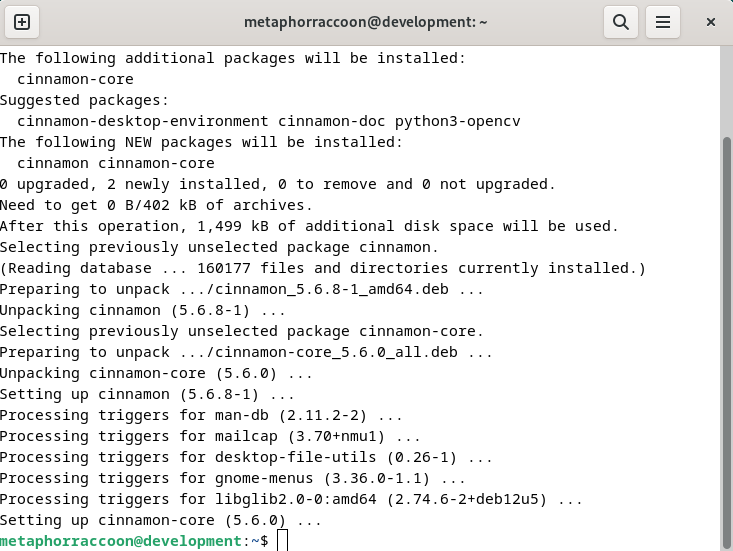The width and height of the screenshot is (733, 551).
Task: Open the hamburger main menu
Action: [x=662, y=22]
